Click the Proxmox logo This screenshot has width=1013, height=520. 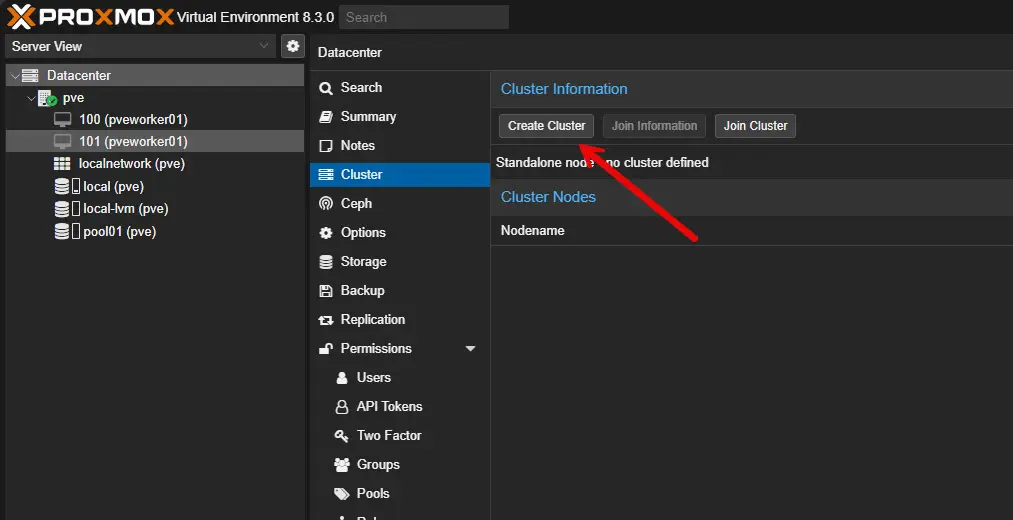pos(90,16)
